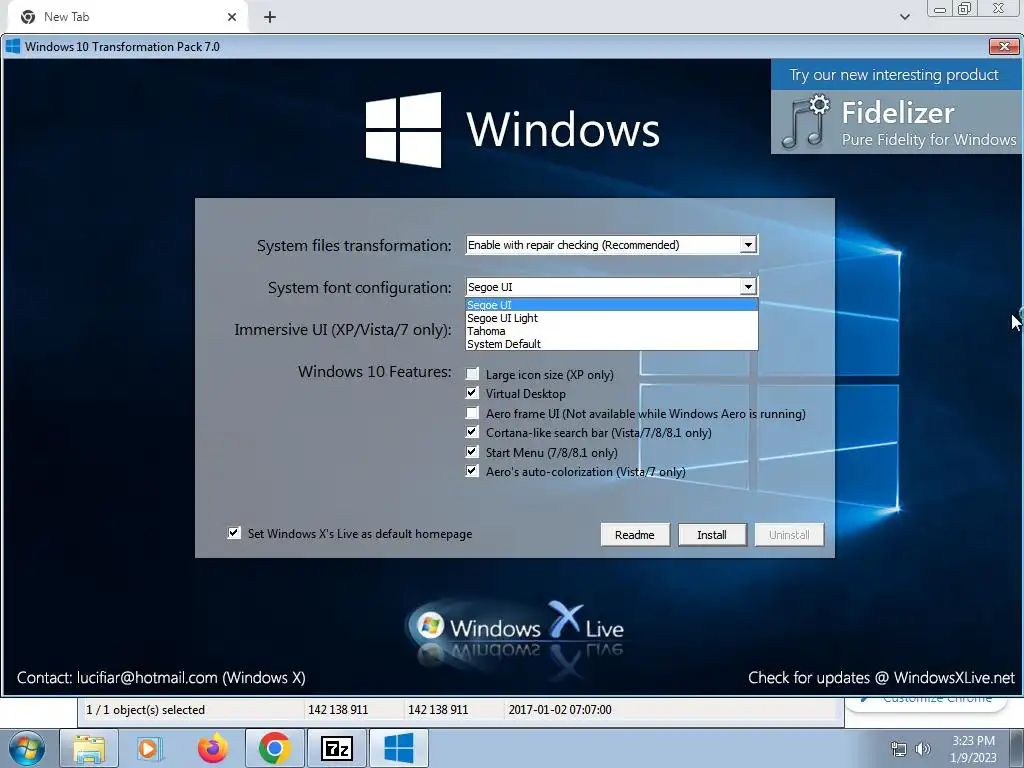Toggle Start Menu (7/8/8.1 only) checkbox
This screenshot has height=768, width=1024.
click(472, 451)
